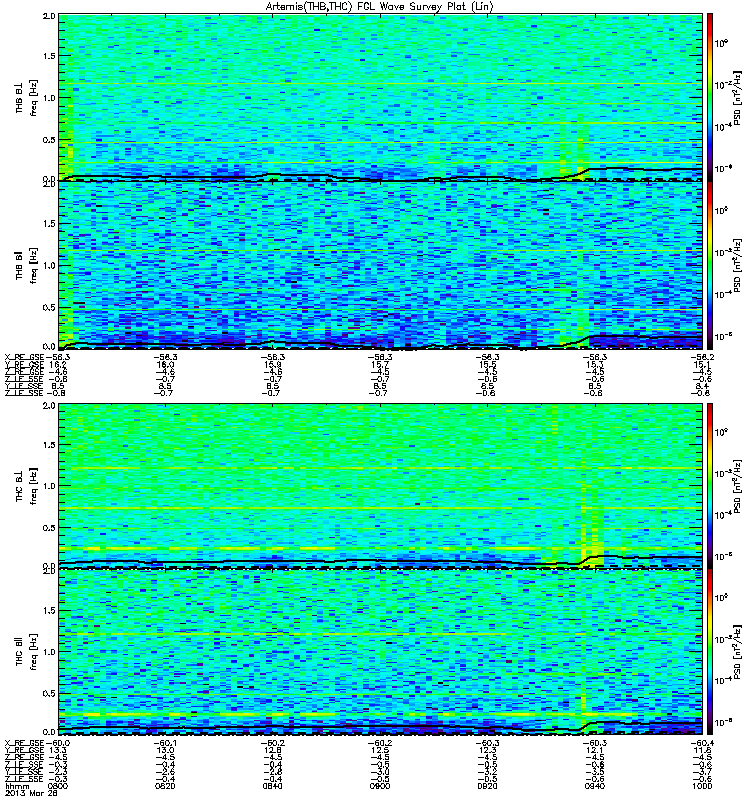Click the 'hhmm' time axis label
The height and width of the screenshot is (800, 750).
point(15,786)
